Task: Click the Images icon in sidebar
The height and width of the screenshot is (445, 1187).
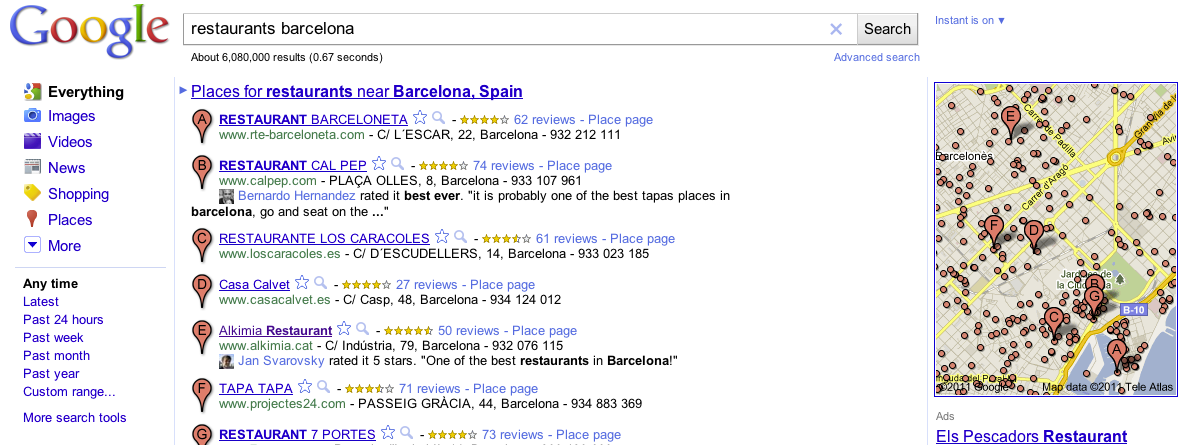Action: point(32,116)
